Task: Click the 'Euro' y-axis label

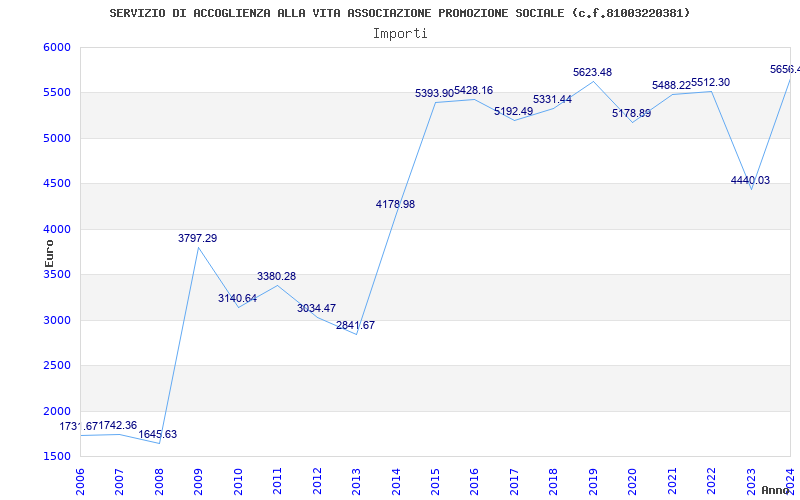Action: tap(49, 254)
